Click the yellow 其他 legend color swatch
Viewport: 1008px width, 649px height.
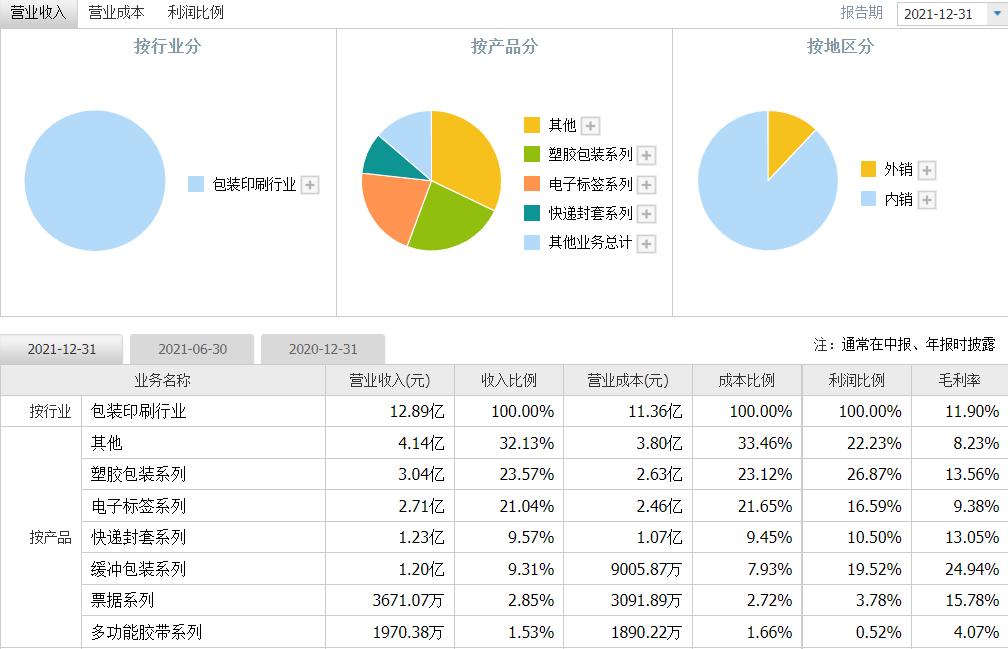pyautogui.click(x=532, y=125)
